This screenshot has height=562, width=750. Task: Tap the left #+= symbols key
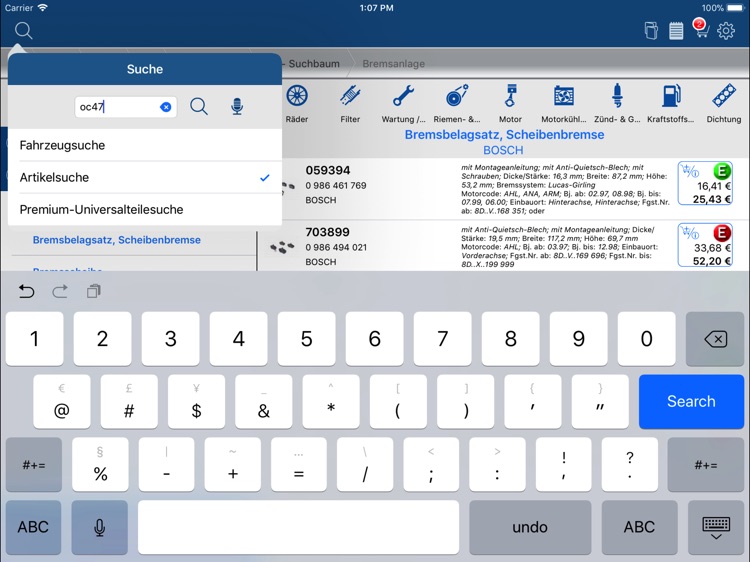click(34, 465)
